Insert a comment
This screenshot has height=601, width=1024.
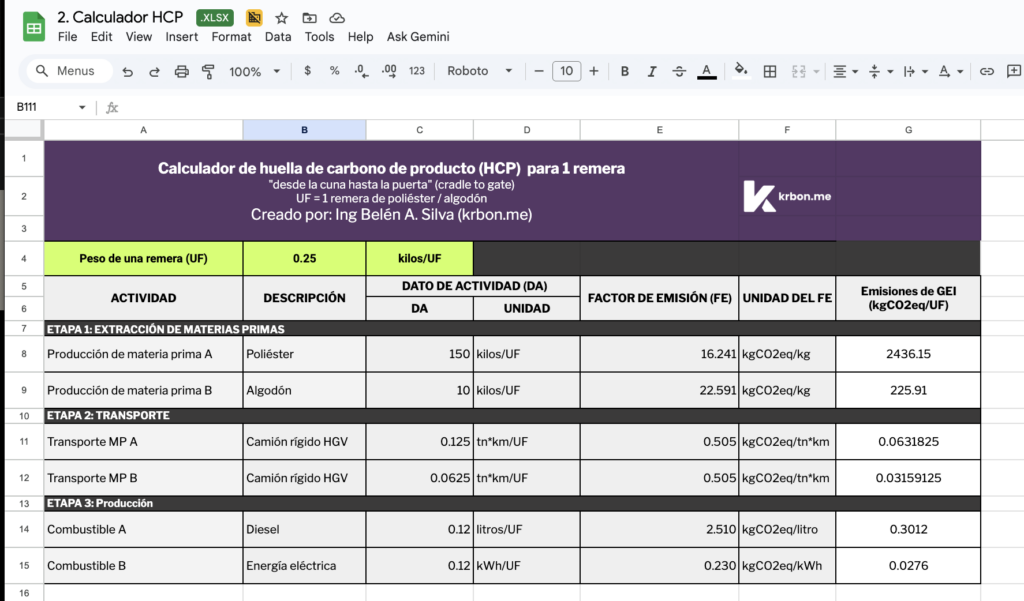pyautogui.click(x=1013, y=71)
